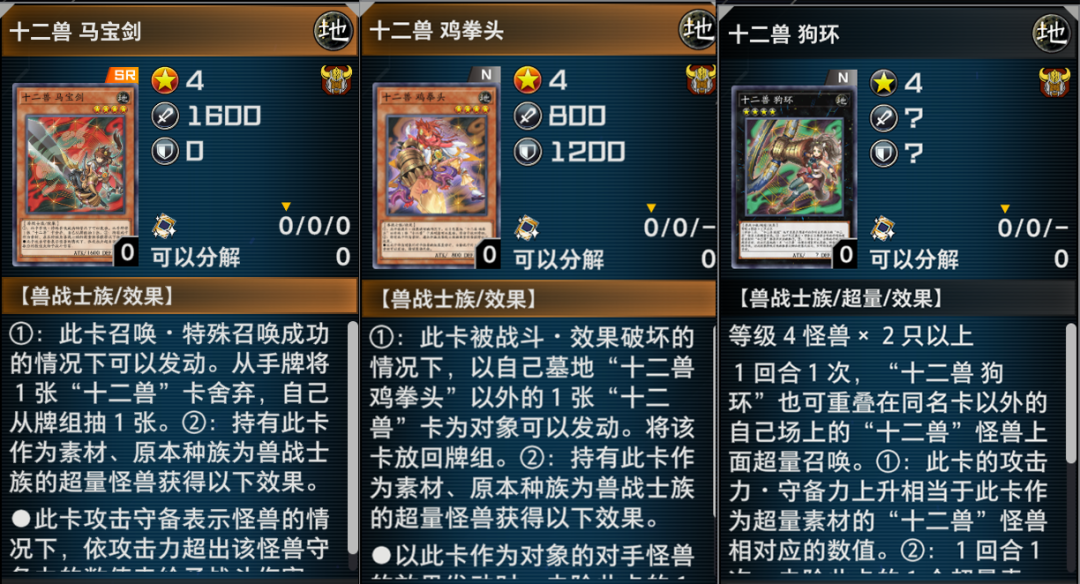Click the 马宝剑 effect text scrollbar
The height and width of the screenshot is (584, 1080).
point(353,437)
